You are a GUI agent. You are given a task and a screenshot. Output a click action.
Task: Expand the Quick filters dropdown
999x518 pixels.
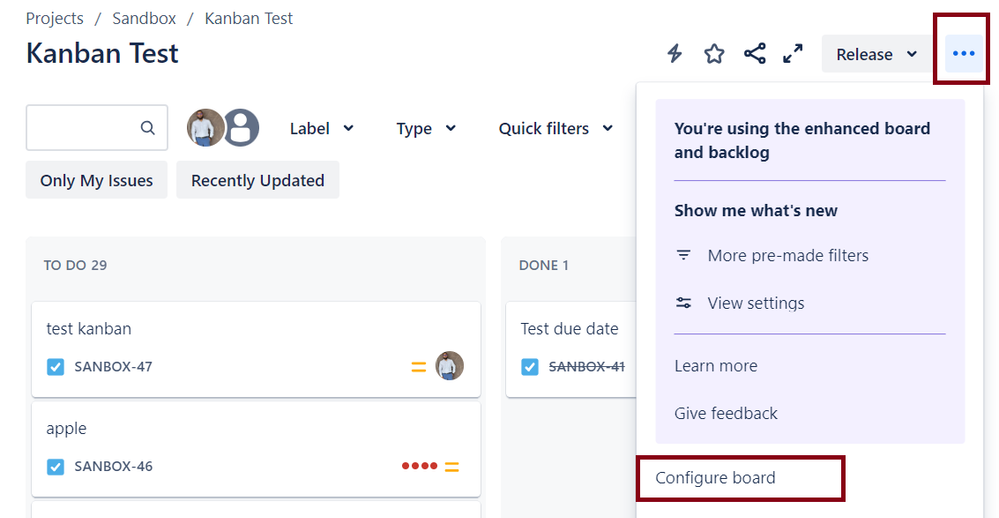(556, 128)
